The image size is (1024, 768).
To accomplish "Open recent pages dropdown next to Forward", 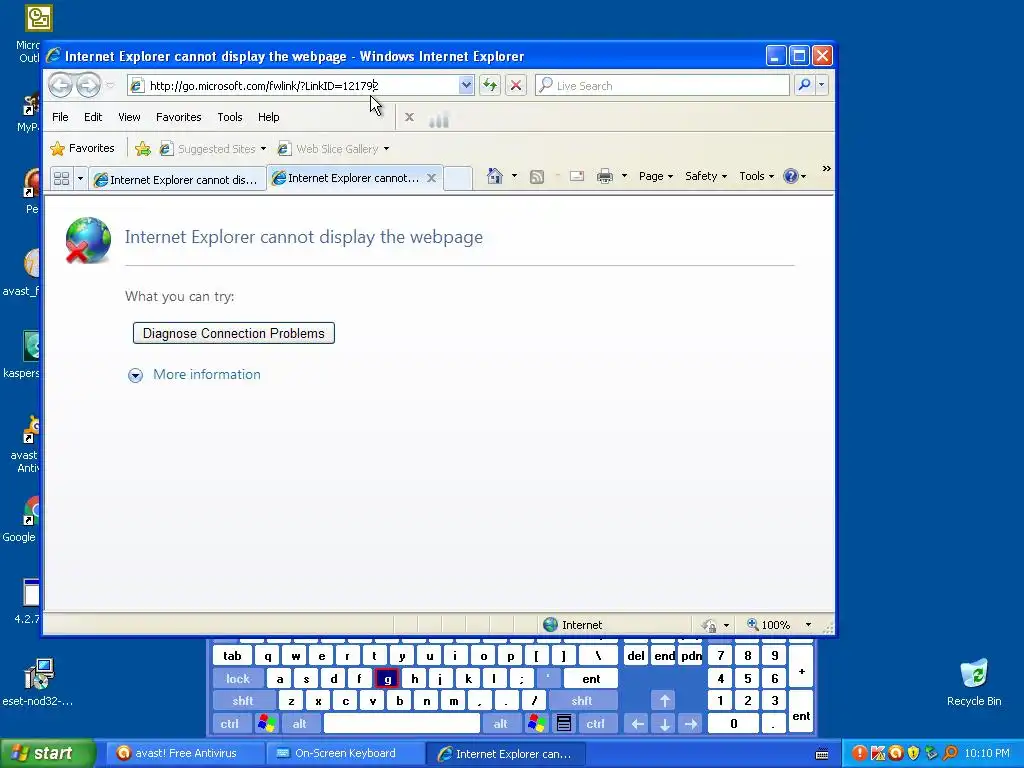I will pyautogui.click(x=110, y=86).
